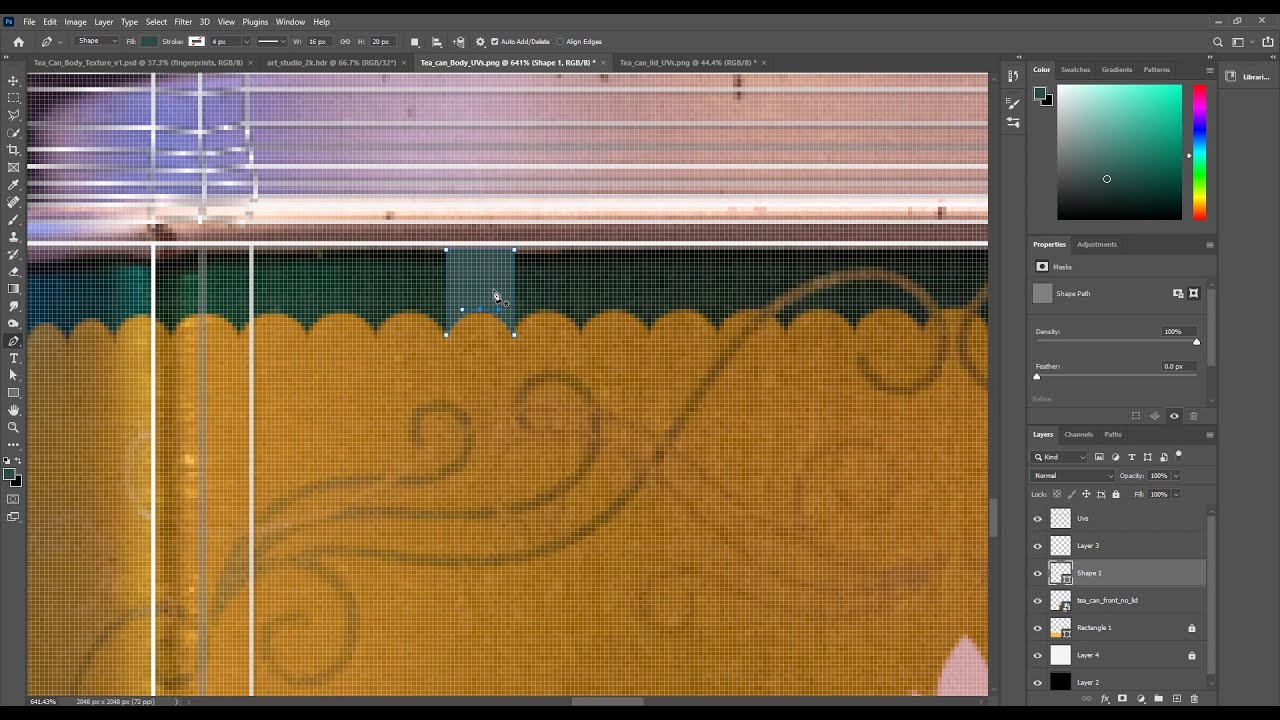
Task: Select the Clone Stamp tool
Action: pyautogui.click(x=13, y=237)
